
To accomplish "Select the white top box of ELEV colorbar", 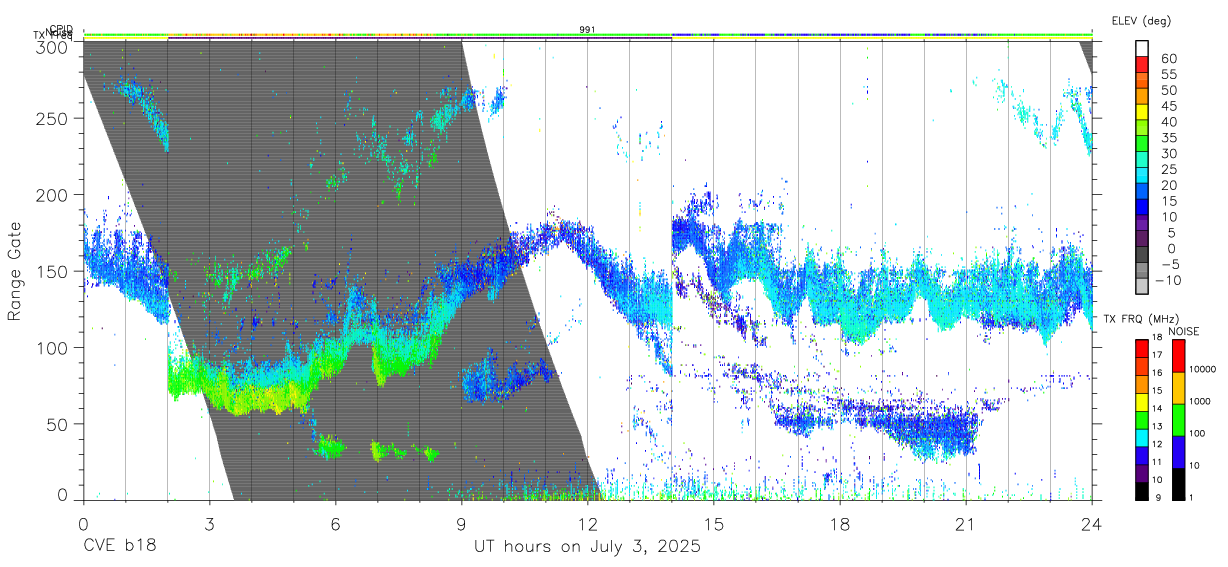I will click(x=1143, y=49).
